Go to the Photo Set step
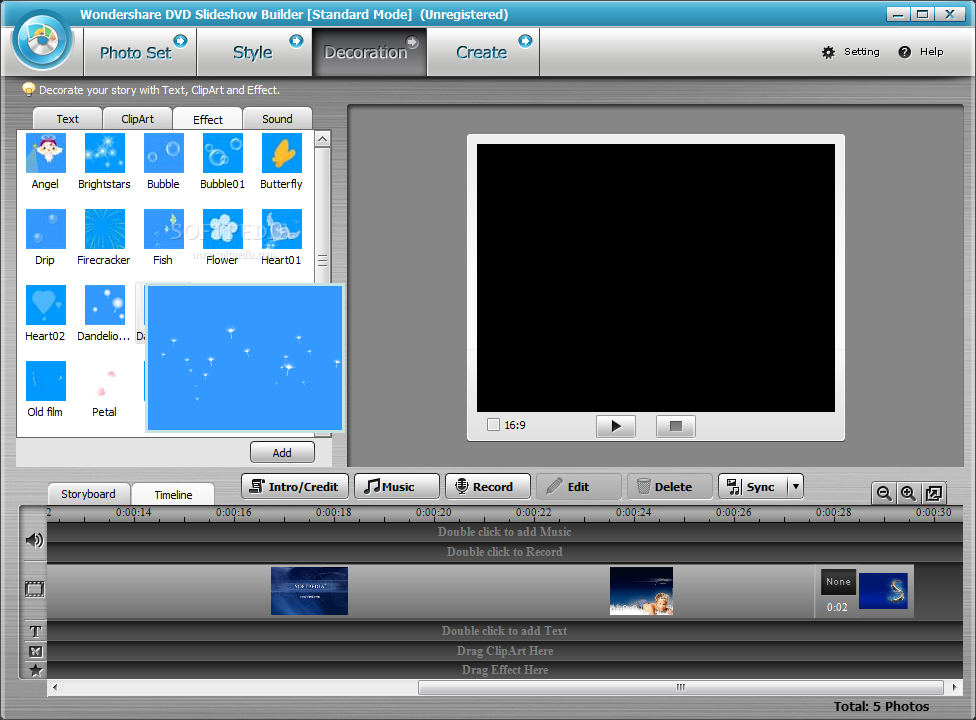Image resolution: width=976 pixels, height=720 pixels. coord(141,52)
